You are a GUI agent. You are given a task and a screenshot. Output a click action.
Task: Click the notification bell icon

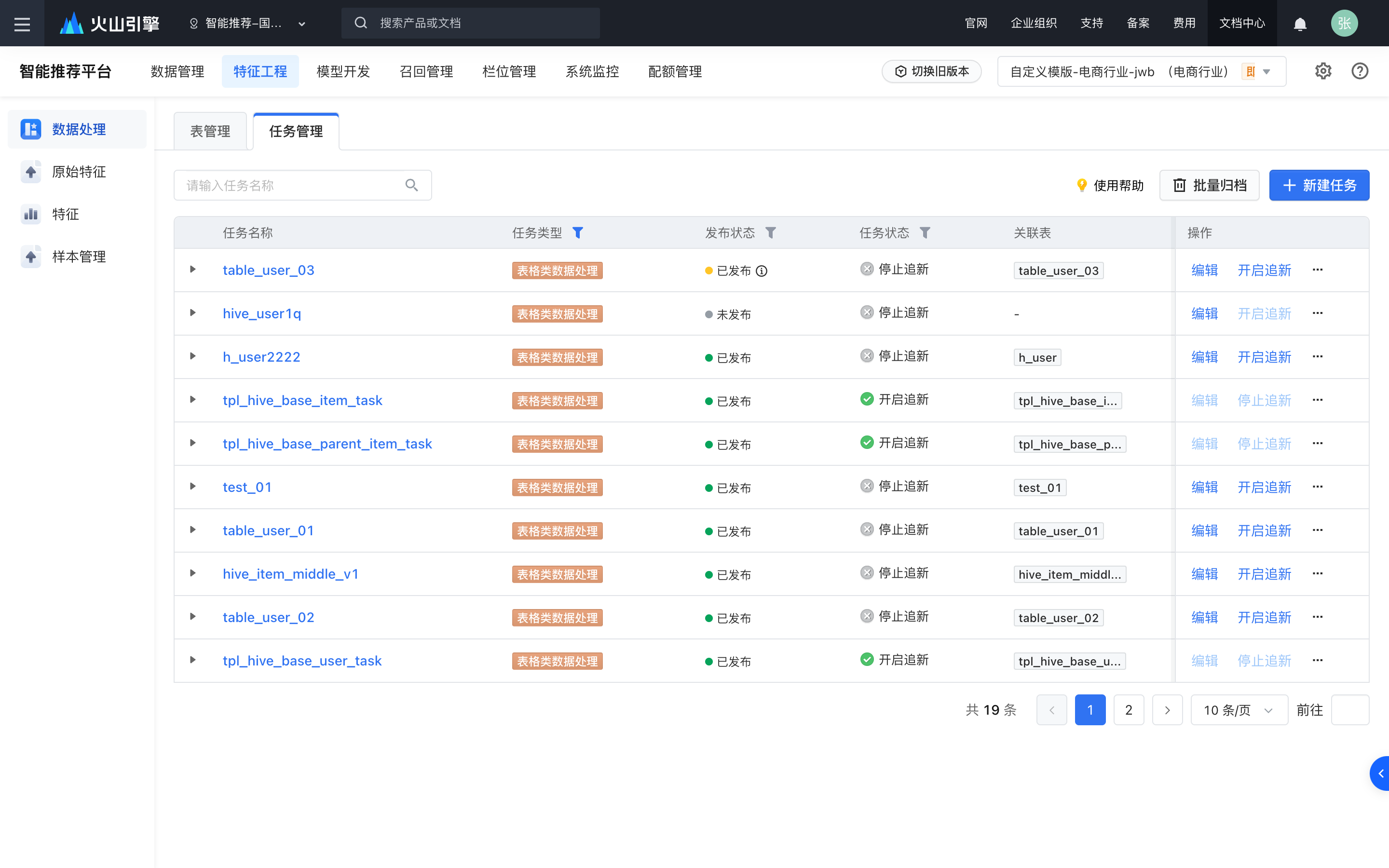pos(1300,24)
